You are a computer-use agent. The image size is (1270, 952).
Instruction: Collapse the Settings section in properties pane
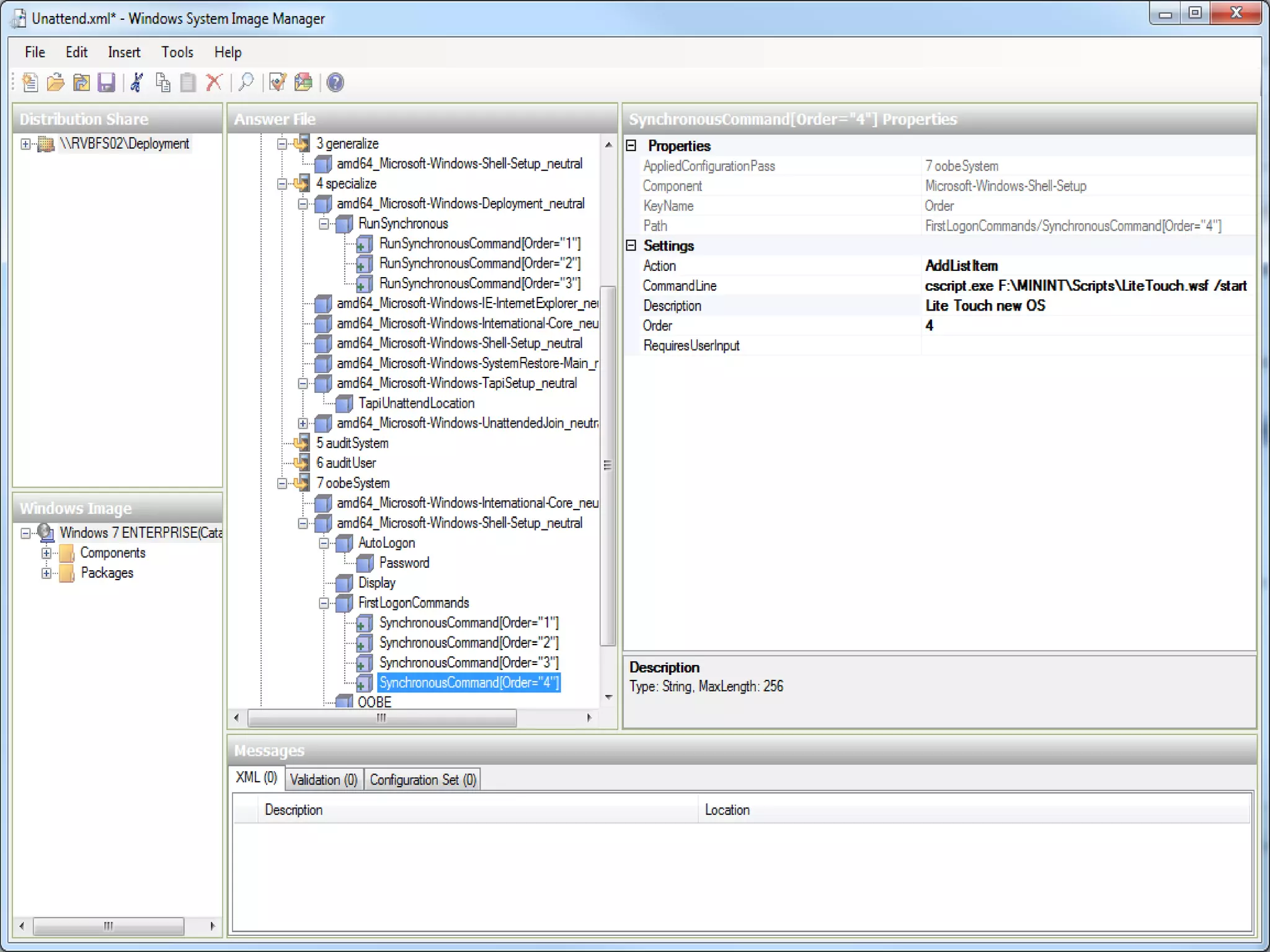pyautogui.click(x=631, y=245)
